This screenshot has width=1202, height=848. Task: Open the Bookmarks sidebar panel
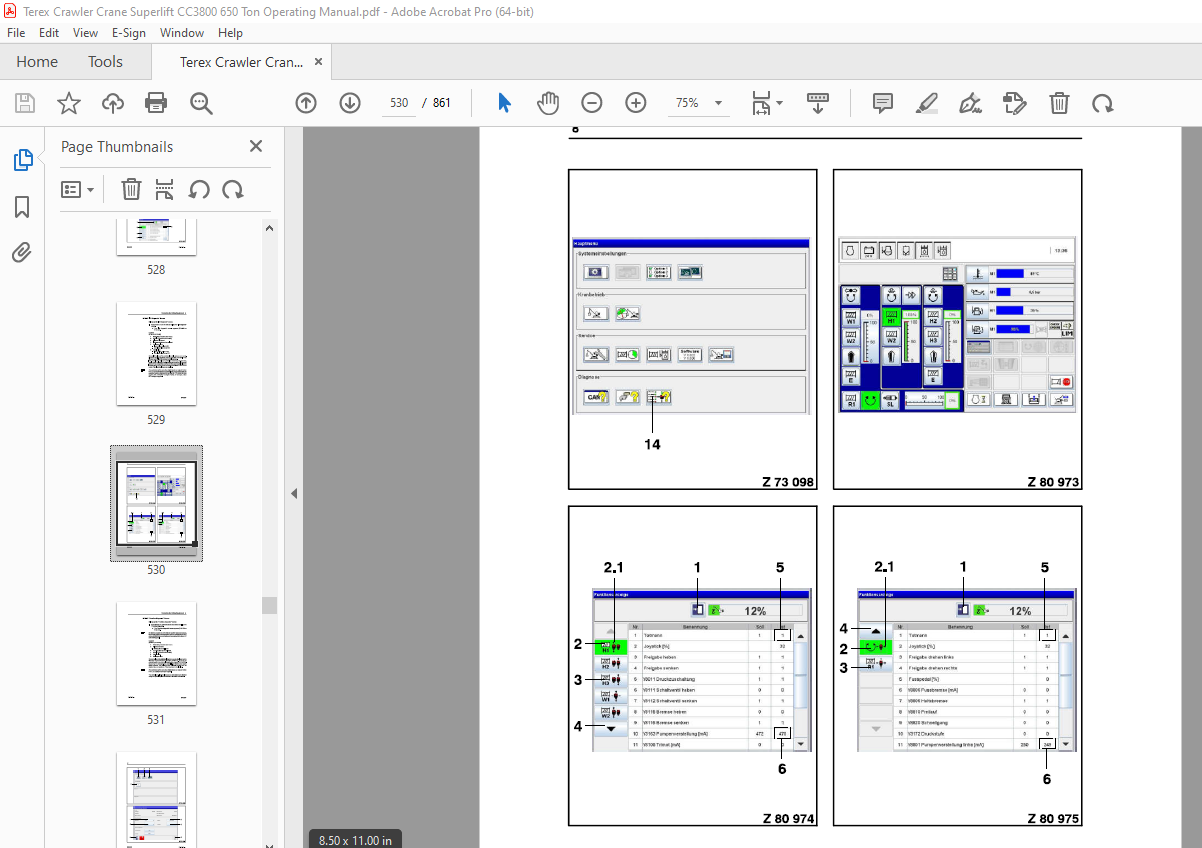tap(22, 207)
